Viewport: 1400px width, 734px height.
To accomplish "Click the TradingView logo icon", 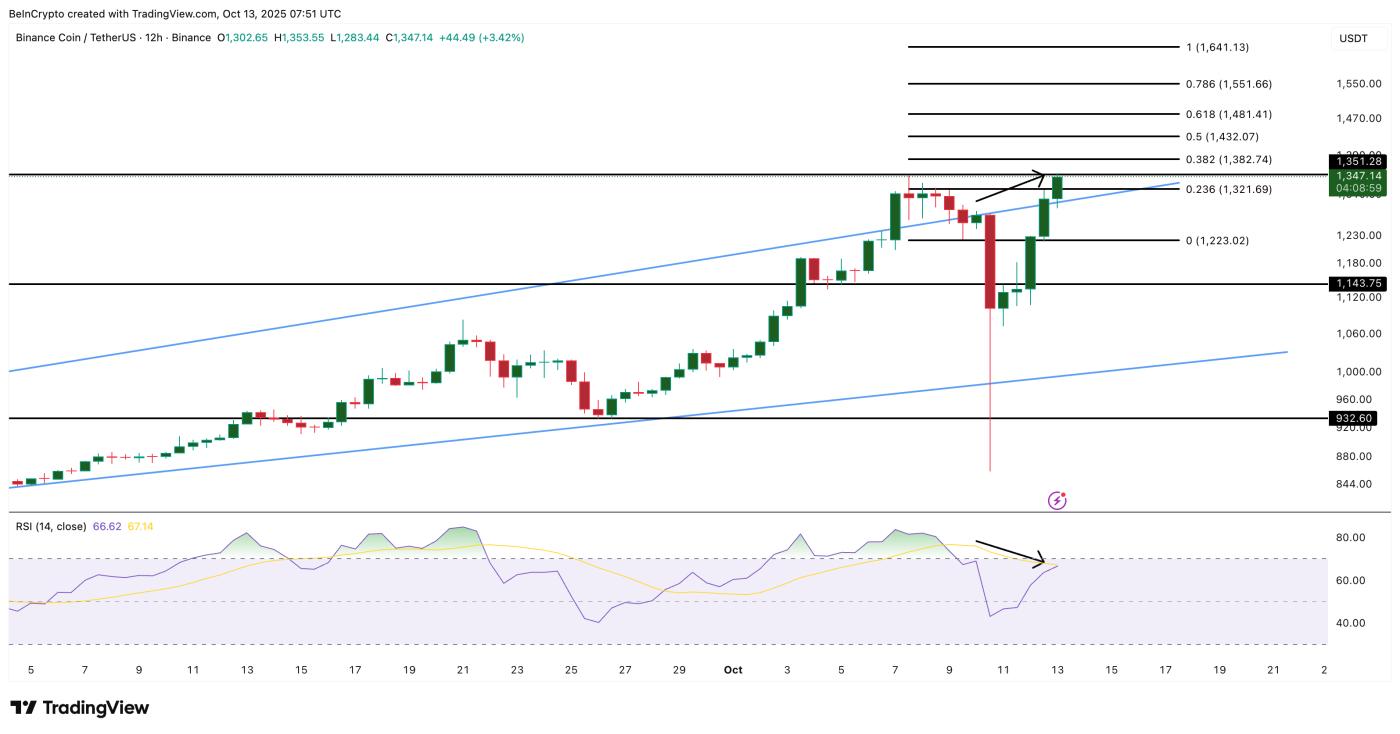I will [x=24, y=708].
